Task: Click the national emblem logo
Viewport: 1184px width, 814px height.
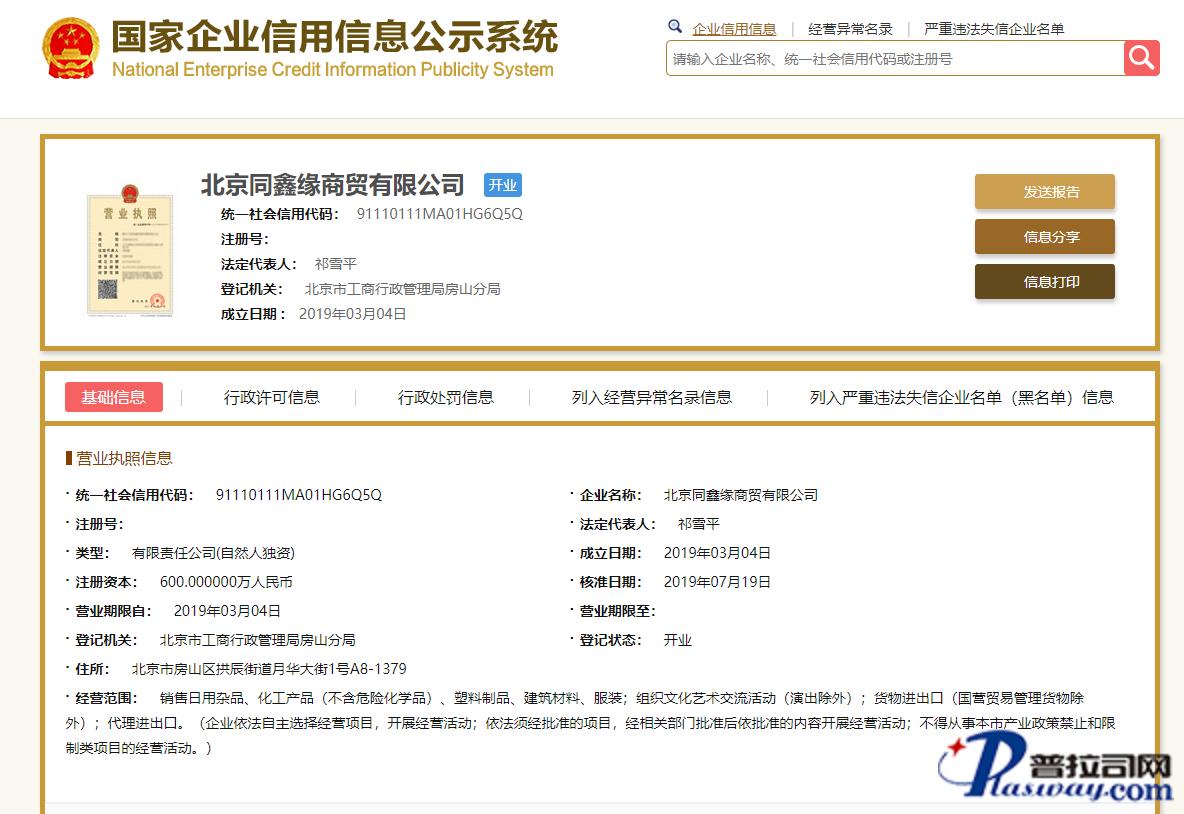Action: point(70,48)
